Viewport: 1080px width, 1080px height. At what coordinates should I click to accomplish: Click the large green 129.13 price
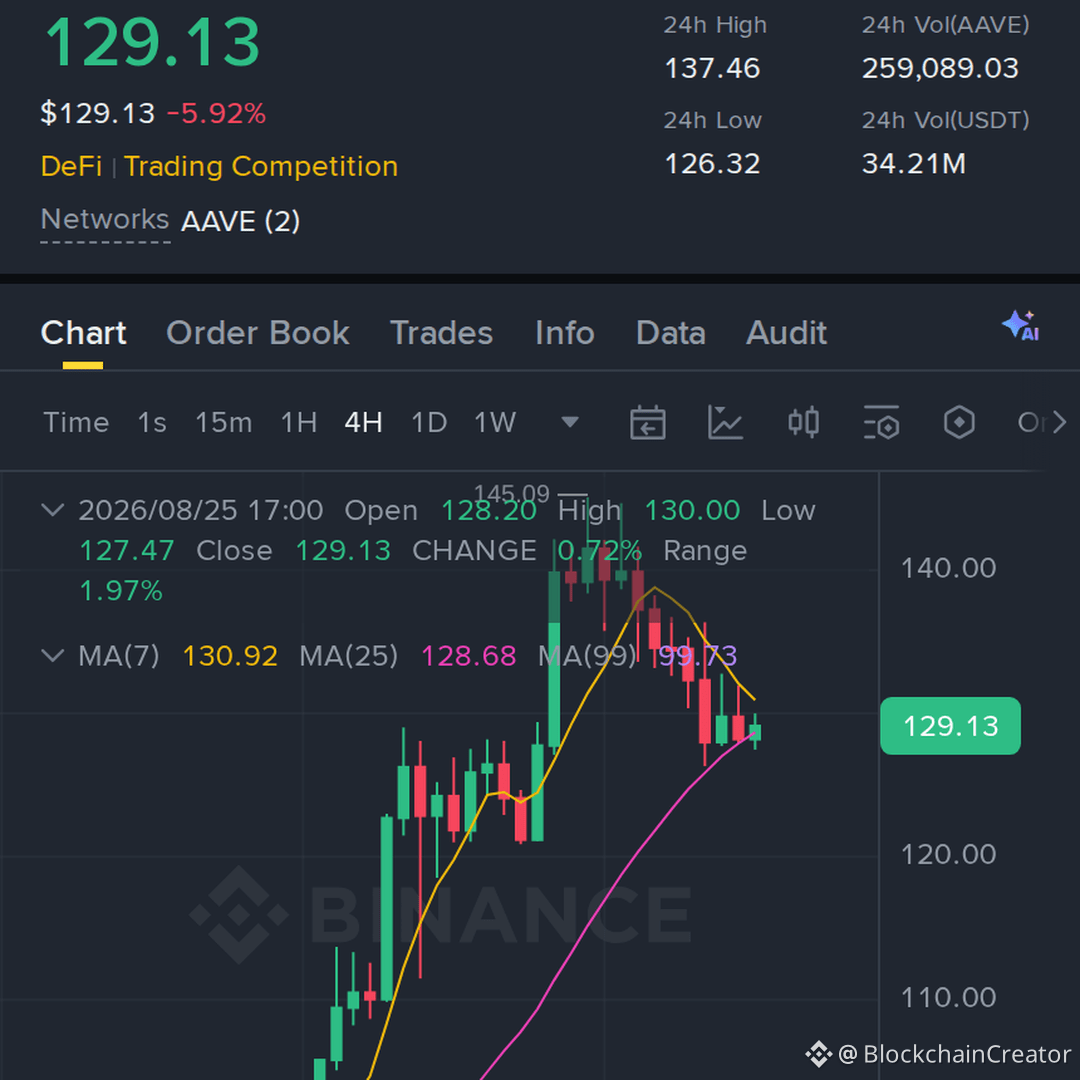coord(152,43)
